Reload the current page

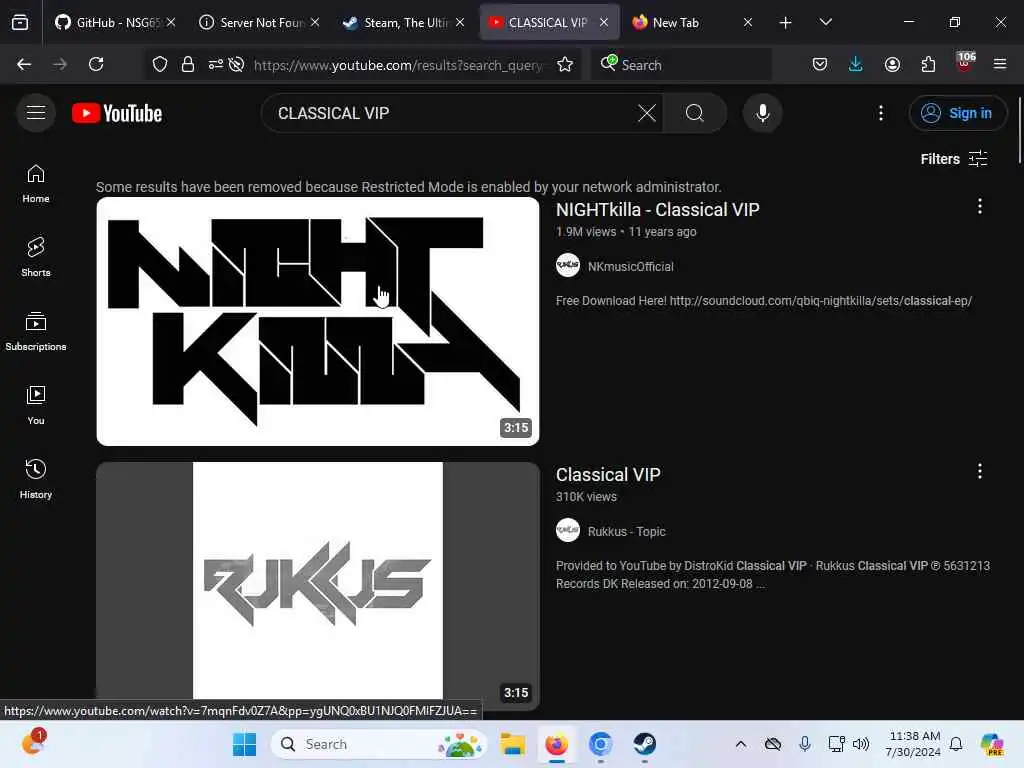96,64
